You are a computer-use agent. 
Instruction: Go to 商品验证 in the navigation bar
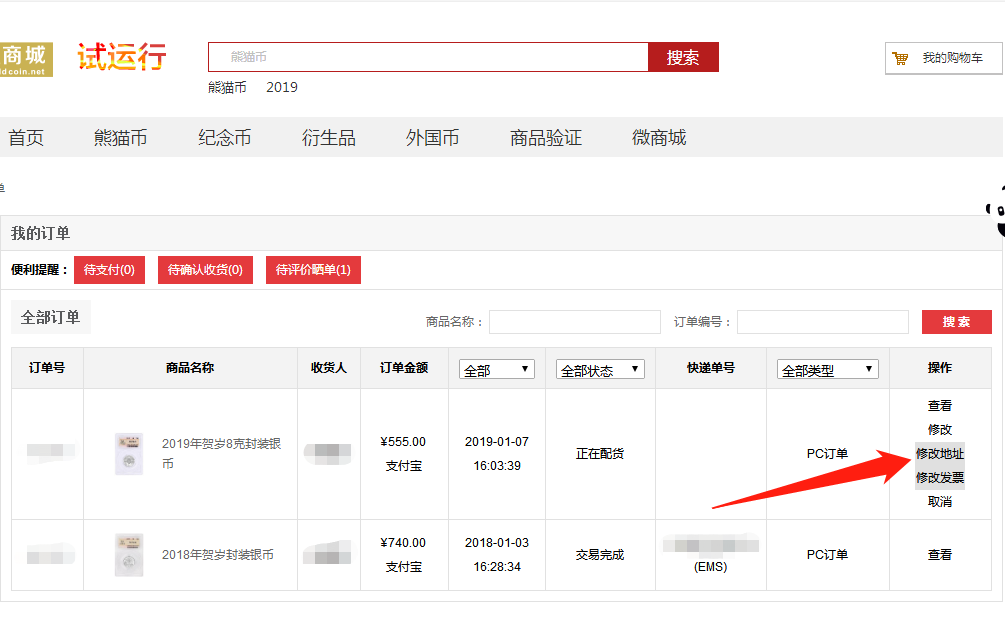pyautogui.click(x=545, y=138)
